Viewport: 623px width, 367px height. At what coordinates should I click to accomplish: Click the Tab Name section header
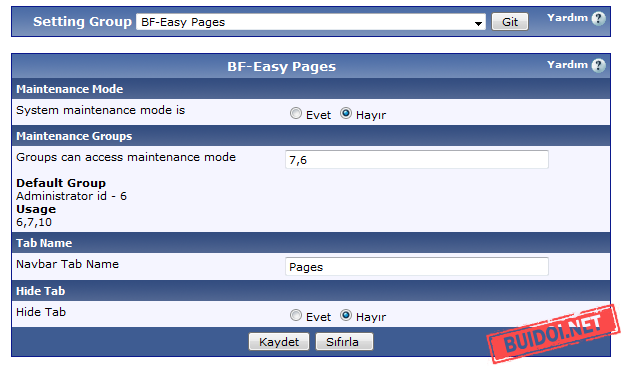point(311,243)
